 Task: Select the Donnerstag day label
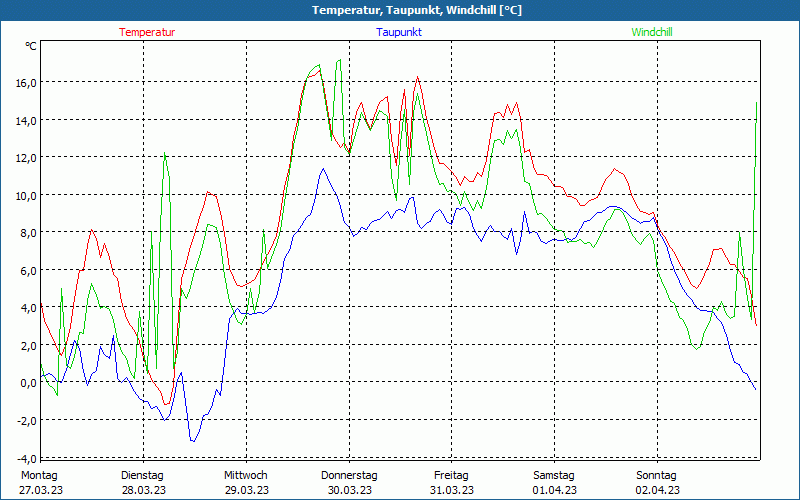tap(348, 475)
